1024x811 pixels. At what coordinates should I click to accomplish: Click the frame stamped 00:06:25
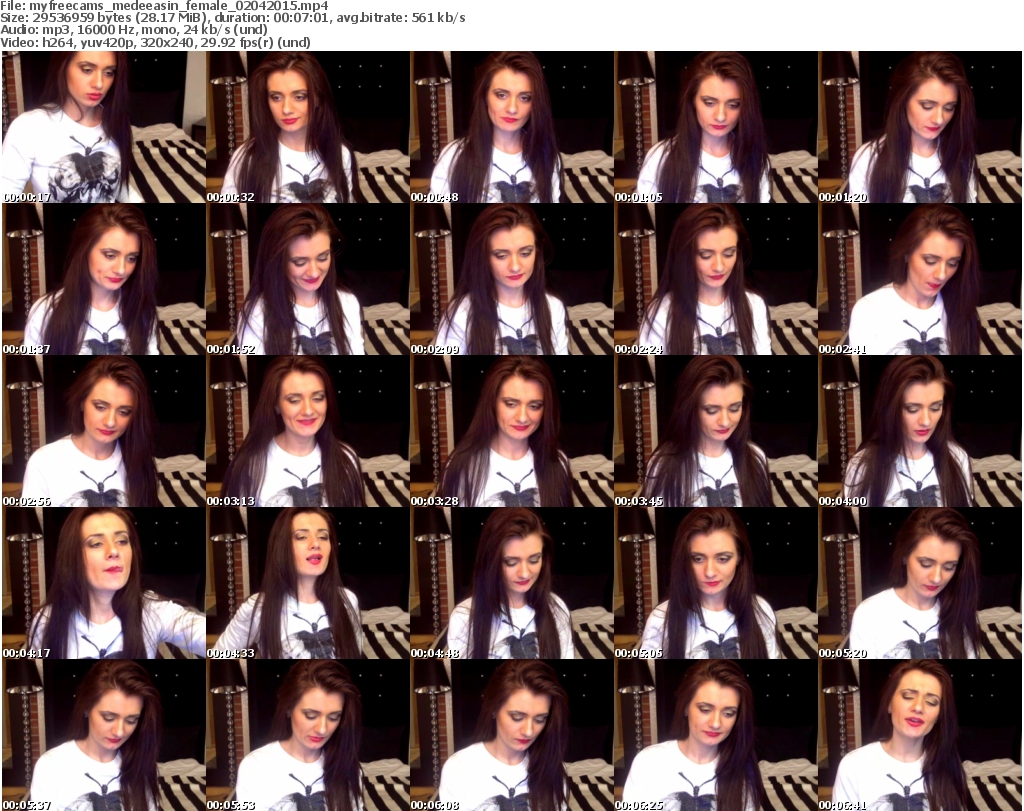715,735
